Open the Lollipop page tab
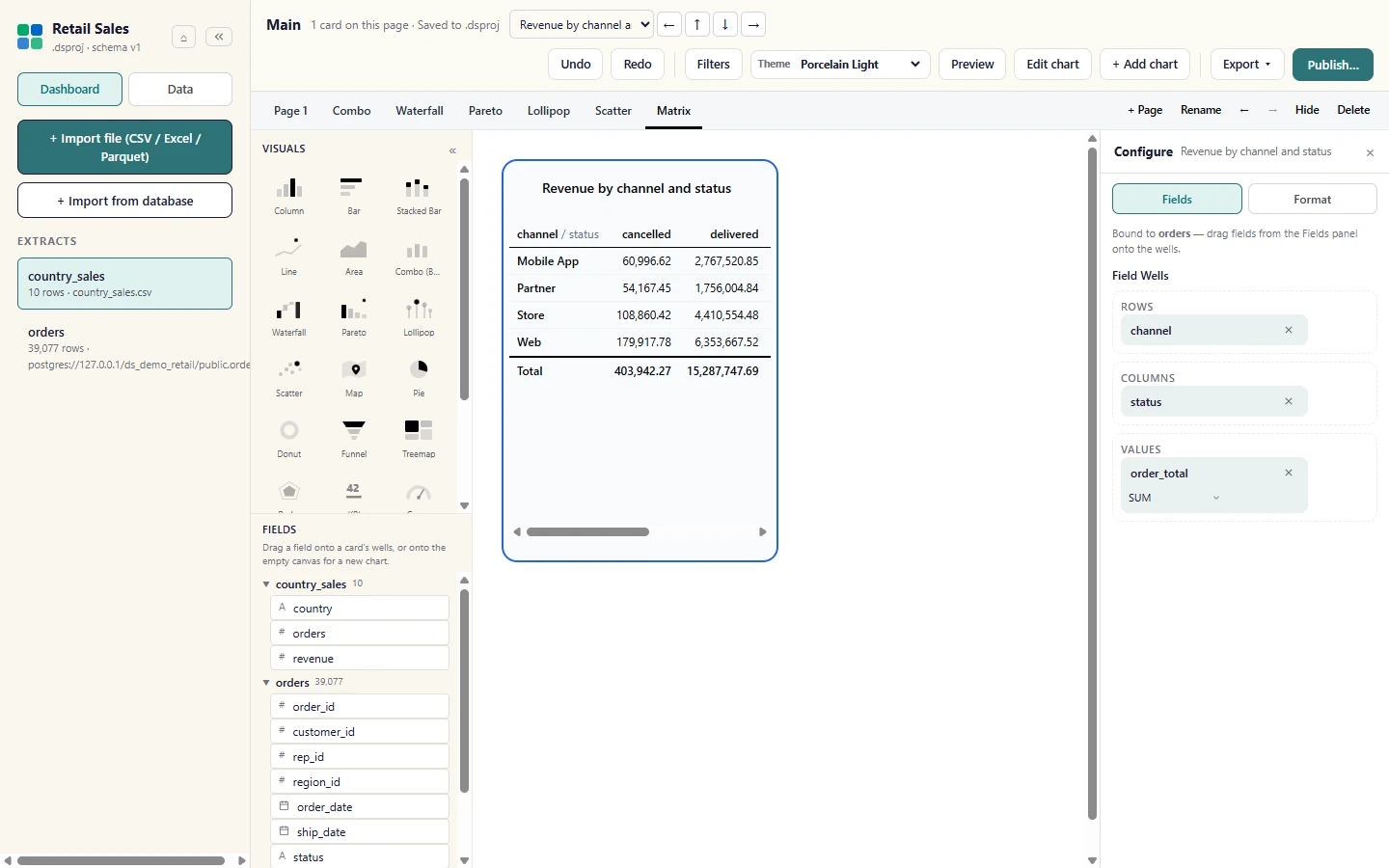Viewport: 1389px width, 868px height. click(549, 111)
